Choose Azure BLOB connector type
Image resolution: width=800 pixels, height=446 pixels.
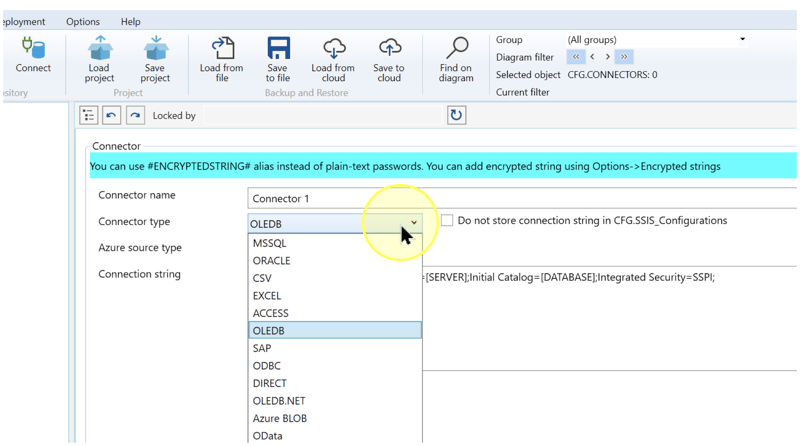click(335, 418)
